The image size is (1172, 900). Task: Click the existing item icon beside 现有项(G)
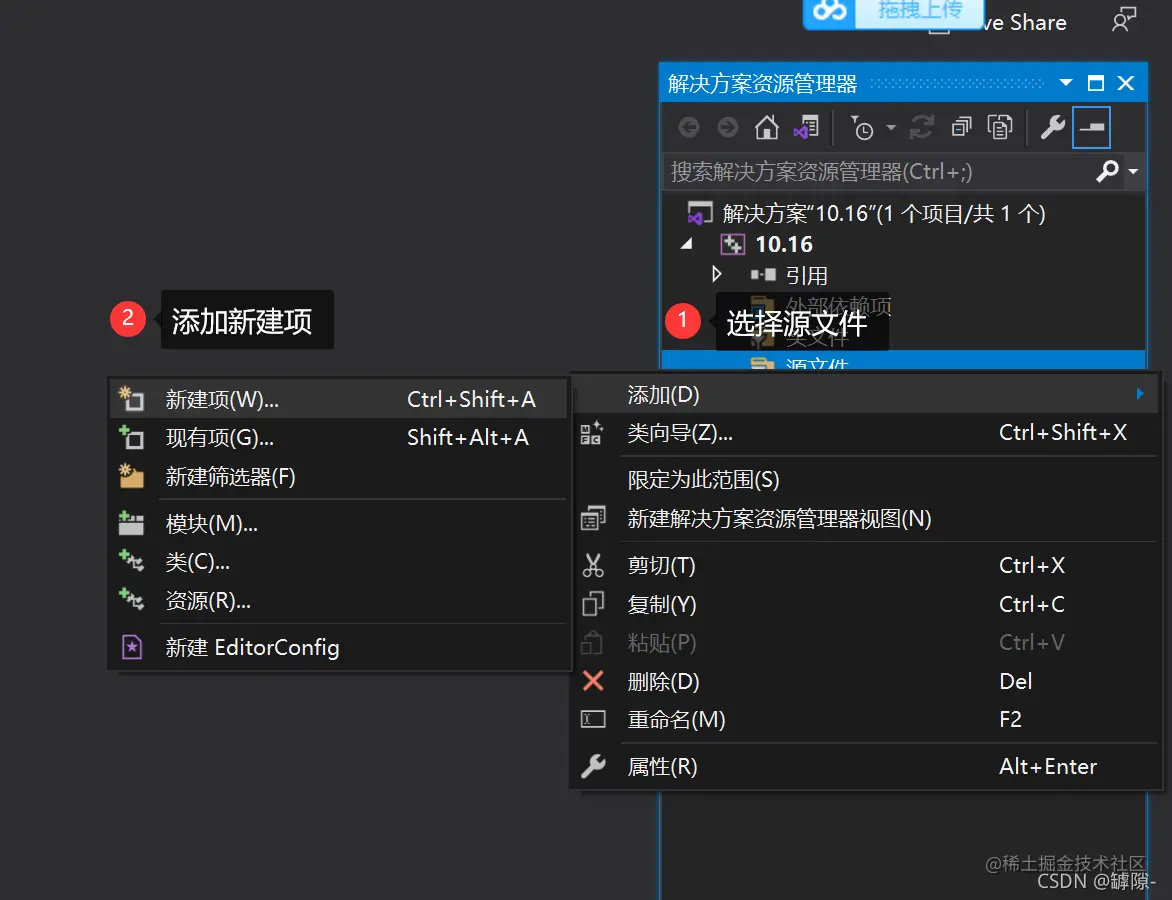click(x=132, y=437)
